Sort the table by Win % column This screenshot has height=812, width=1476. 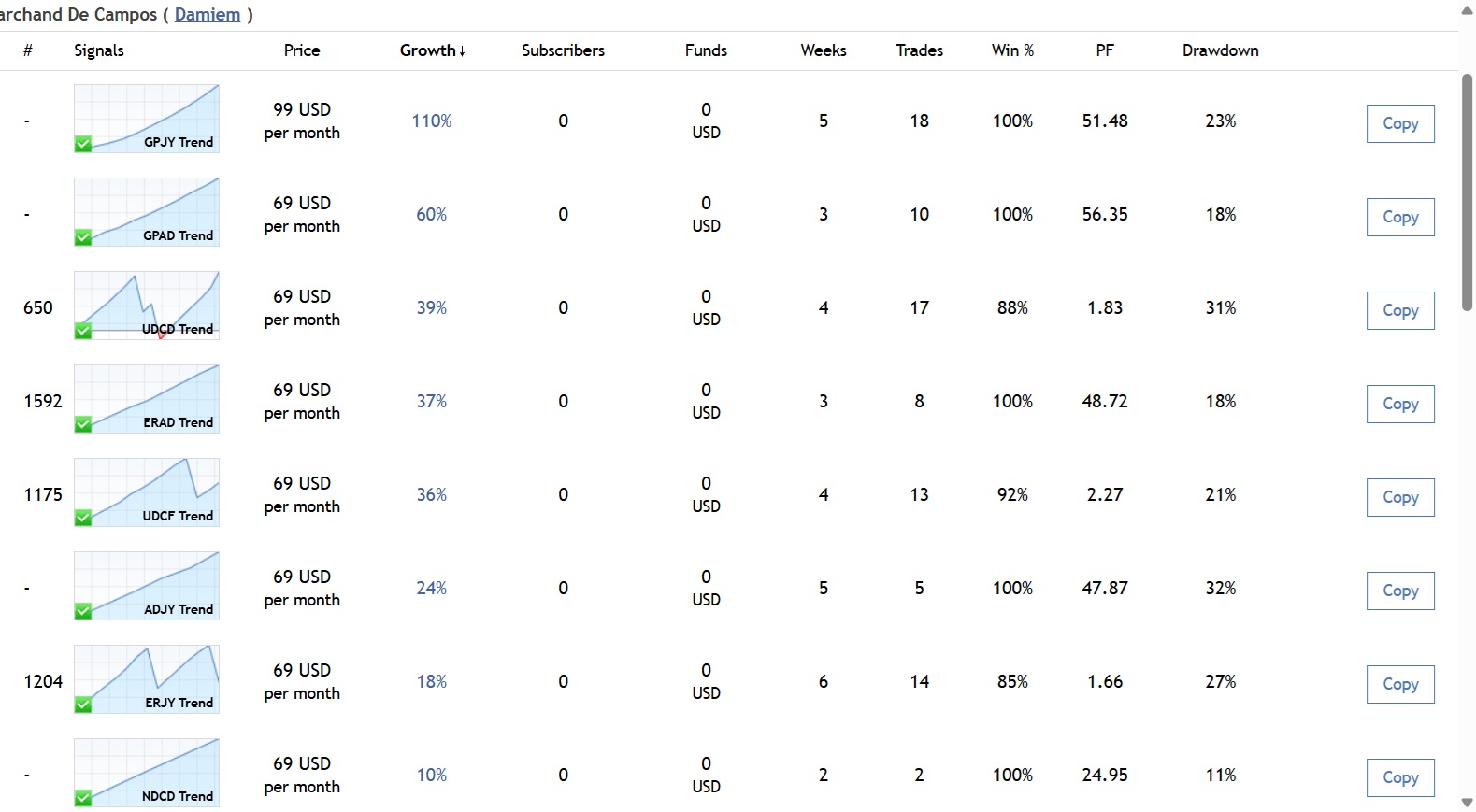tap(1012, 50)
